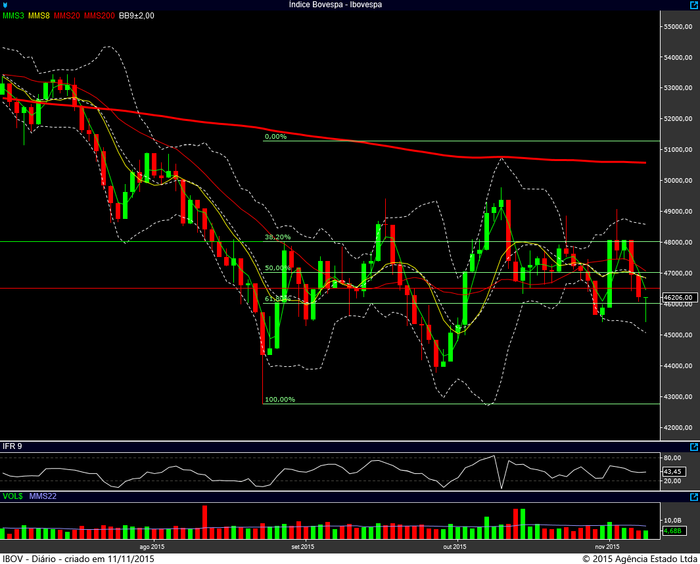This screenshot has width=700, height=564.
Task: Select the MMS3 legend label
Action: pyautogui.click(x=13, y=16)
